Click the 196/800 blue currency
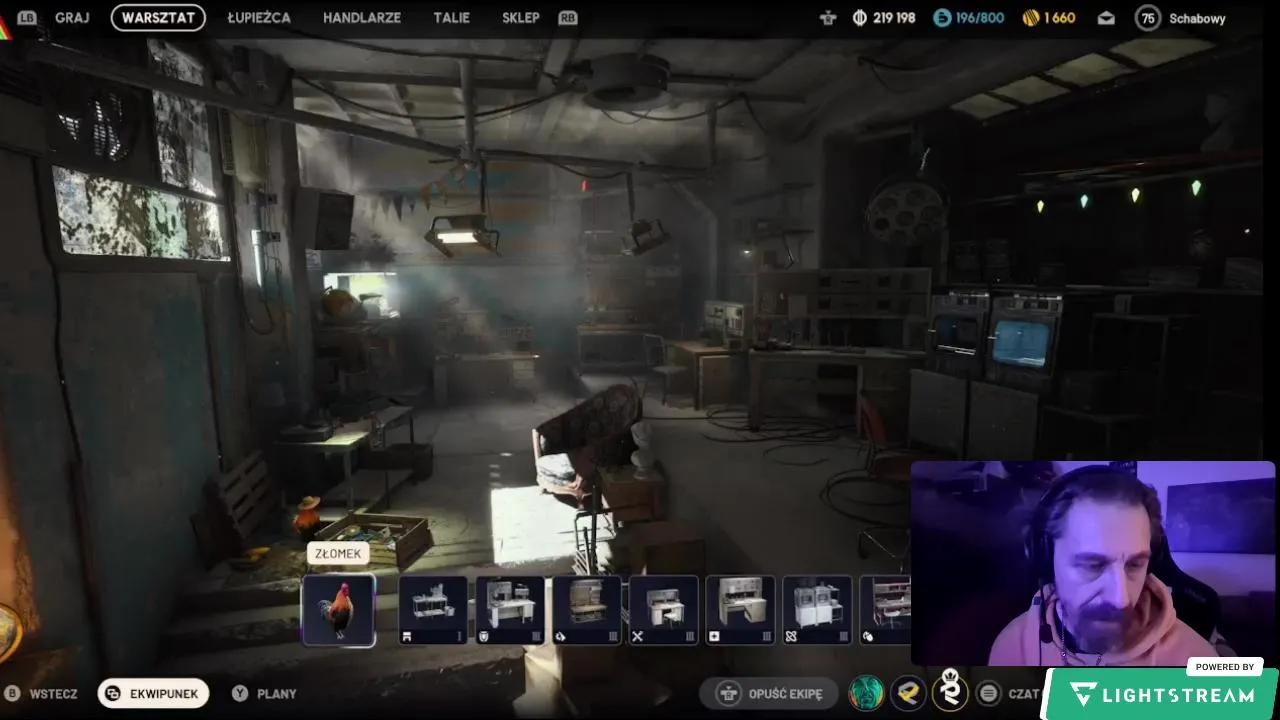Image resolution: width=1280 pixels, height=720 pixels. click(980, 18)
